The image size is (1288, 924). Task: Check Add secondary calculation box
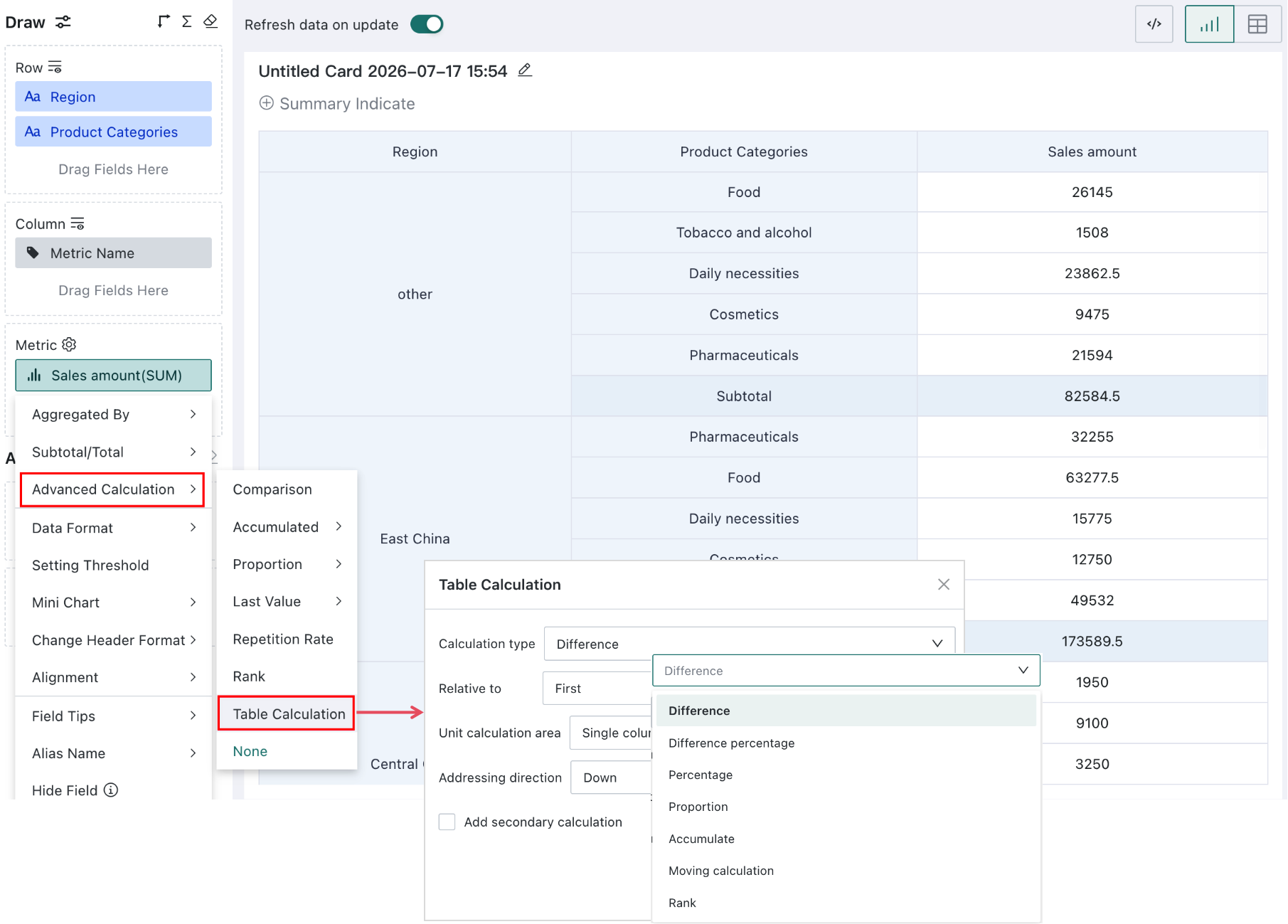(447, 822)
